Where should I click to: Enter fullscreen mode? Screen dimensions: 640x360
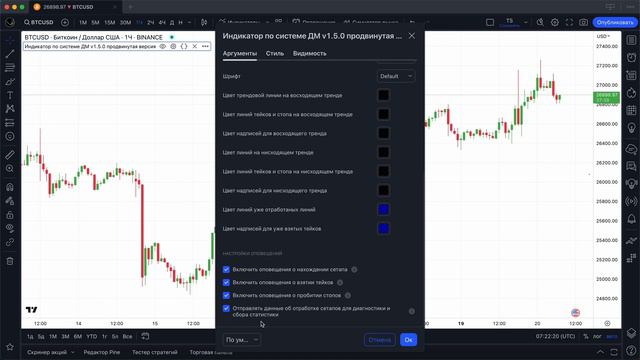[x=569, y=22]
